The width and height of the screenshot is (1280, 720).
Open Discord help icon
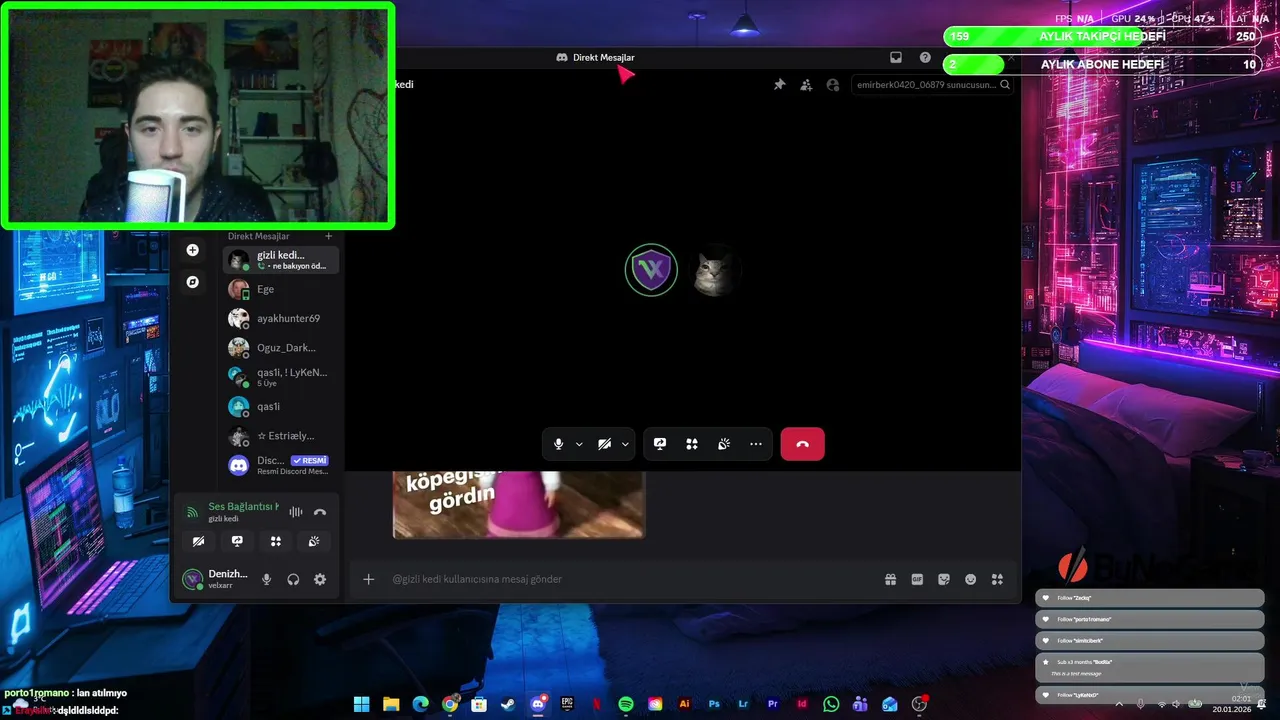(925, 58)
